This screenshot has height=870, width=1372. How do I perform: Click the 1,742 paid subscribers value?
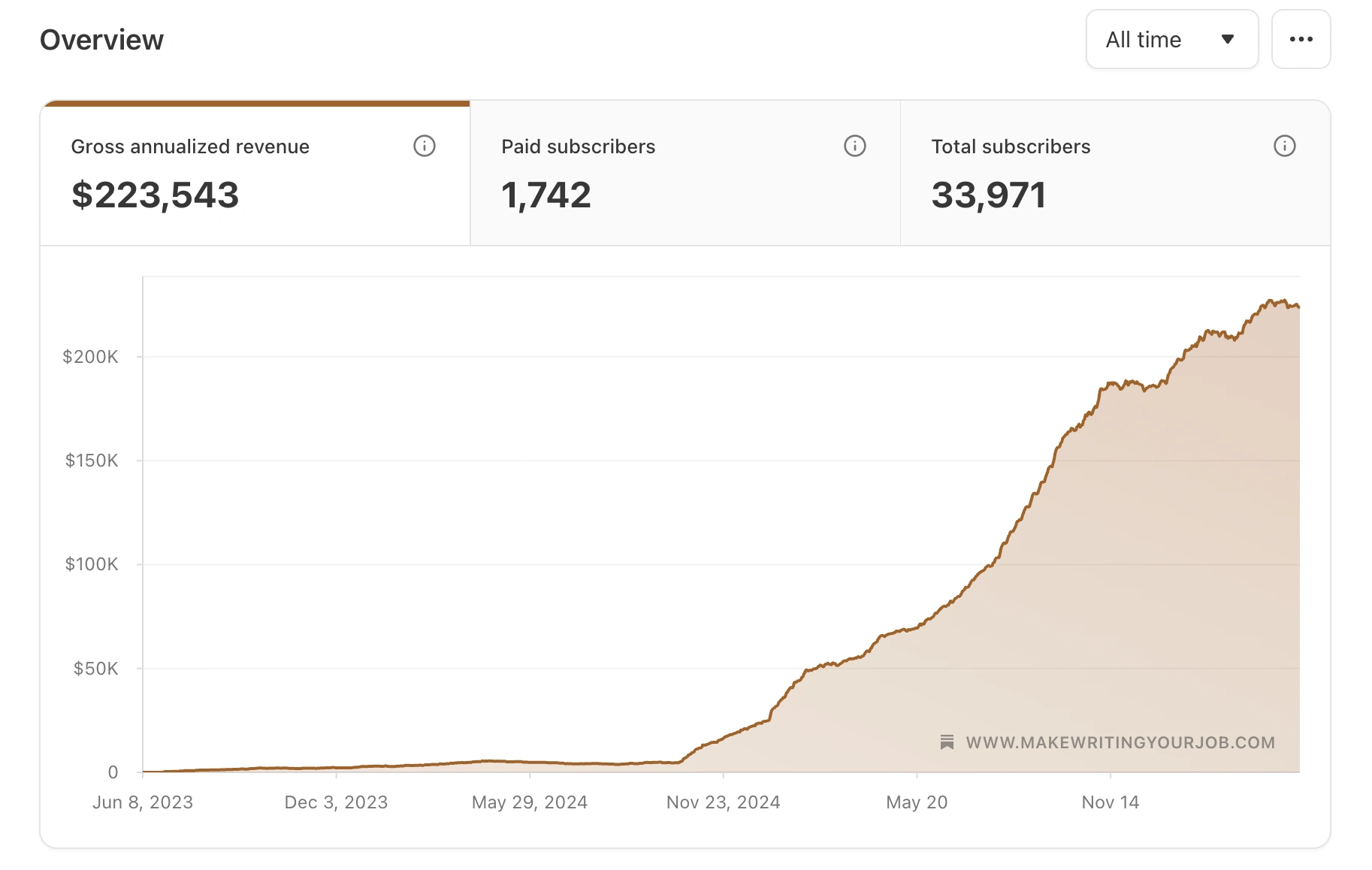coord(546,195)
